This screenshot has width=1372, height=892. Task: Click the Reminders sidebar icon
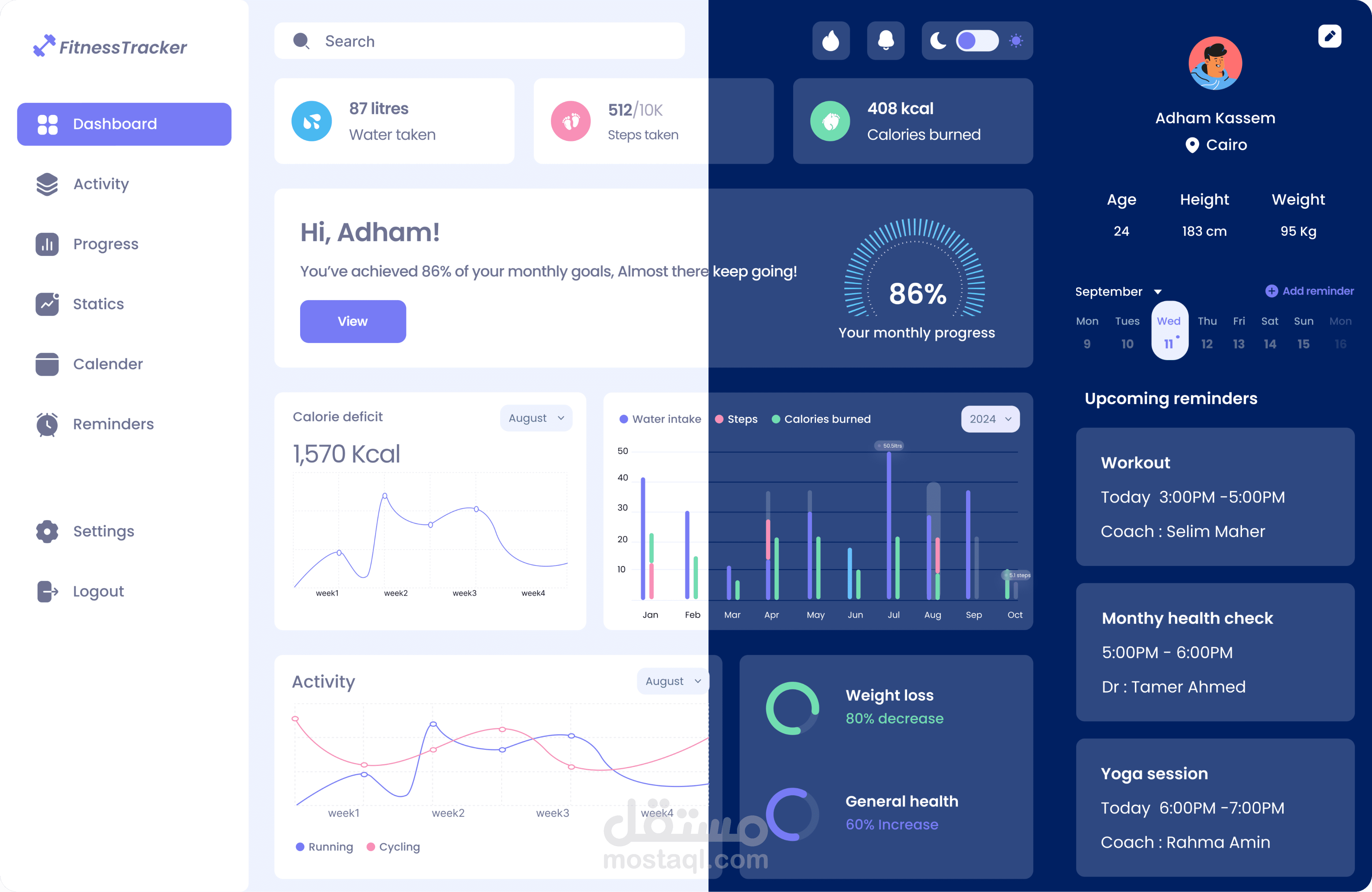coord(47,424)
